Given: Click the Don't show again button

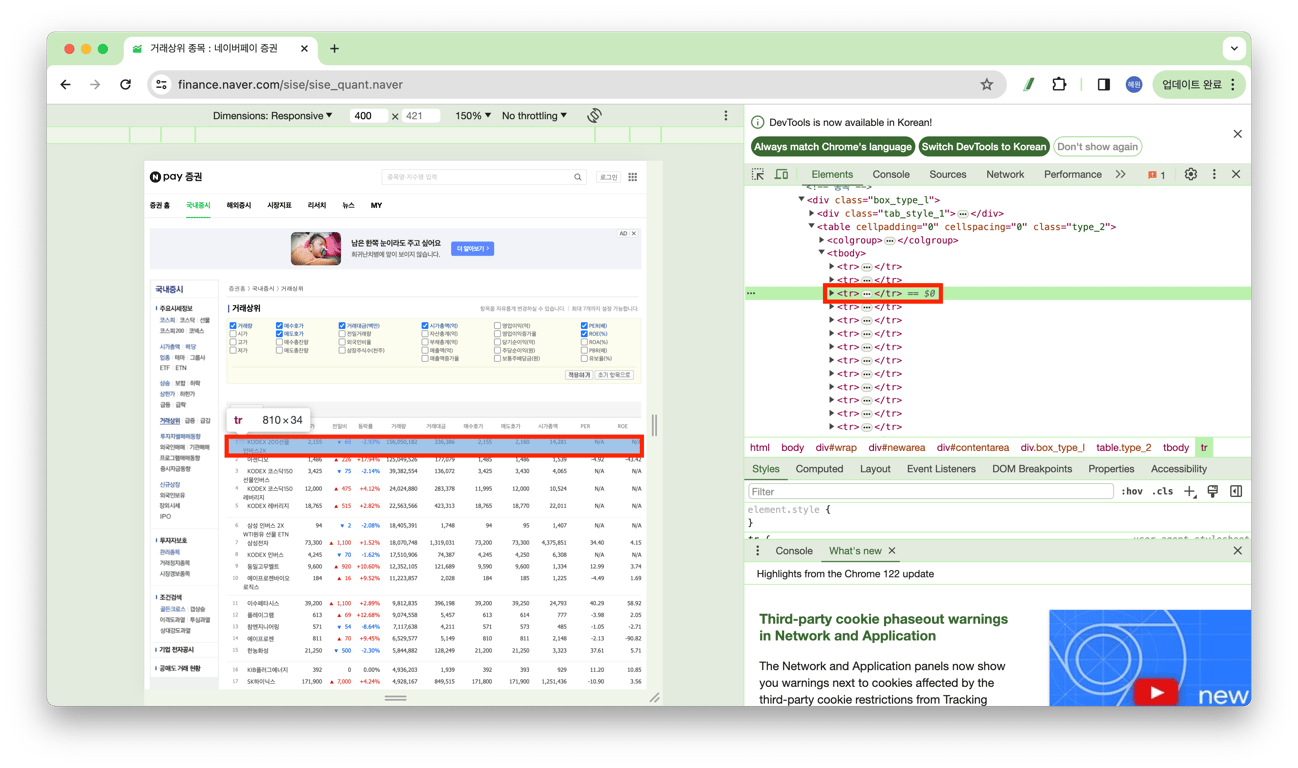Looking at the screenshot, I should click(1098, 147).
